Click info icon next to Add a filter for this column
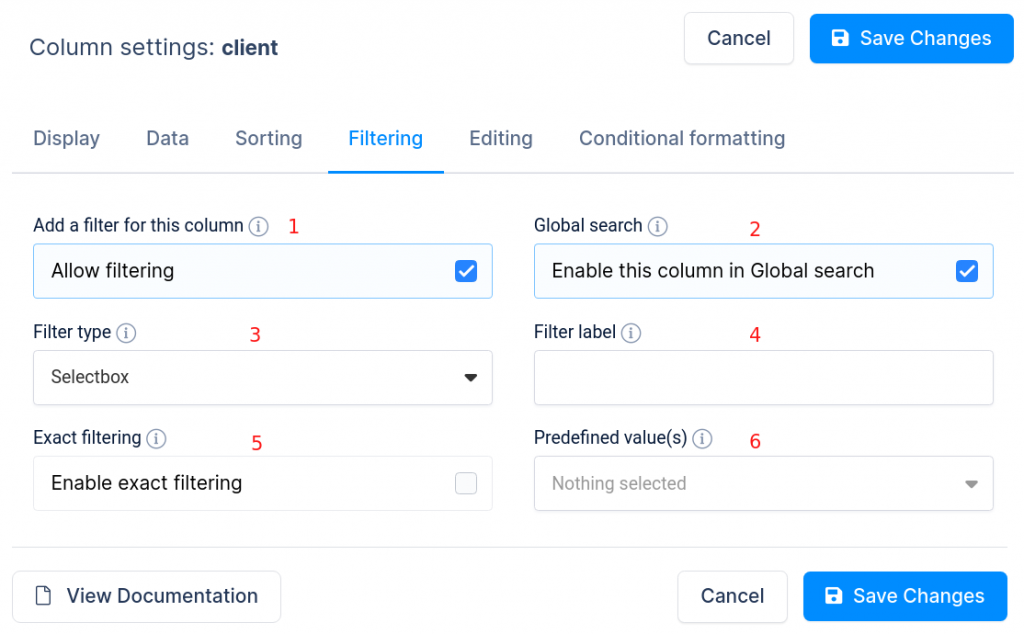The height and width of the screenshot is (634, 1024). tap(259, 226)
